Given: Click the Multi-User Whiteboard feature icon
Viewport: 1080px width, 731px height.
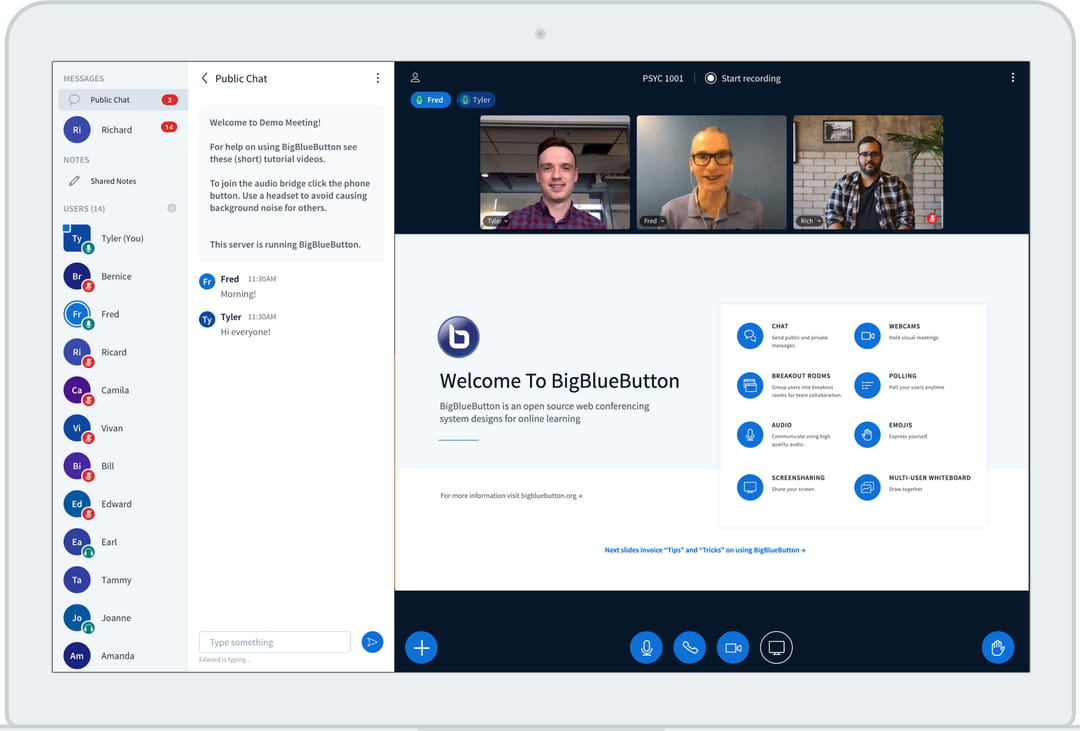Looking at the screenshot, I should (867, 487).
